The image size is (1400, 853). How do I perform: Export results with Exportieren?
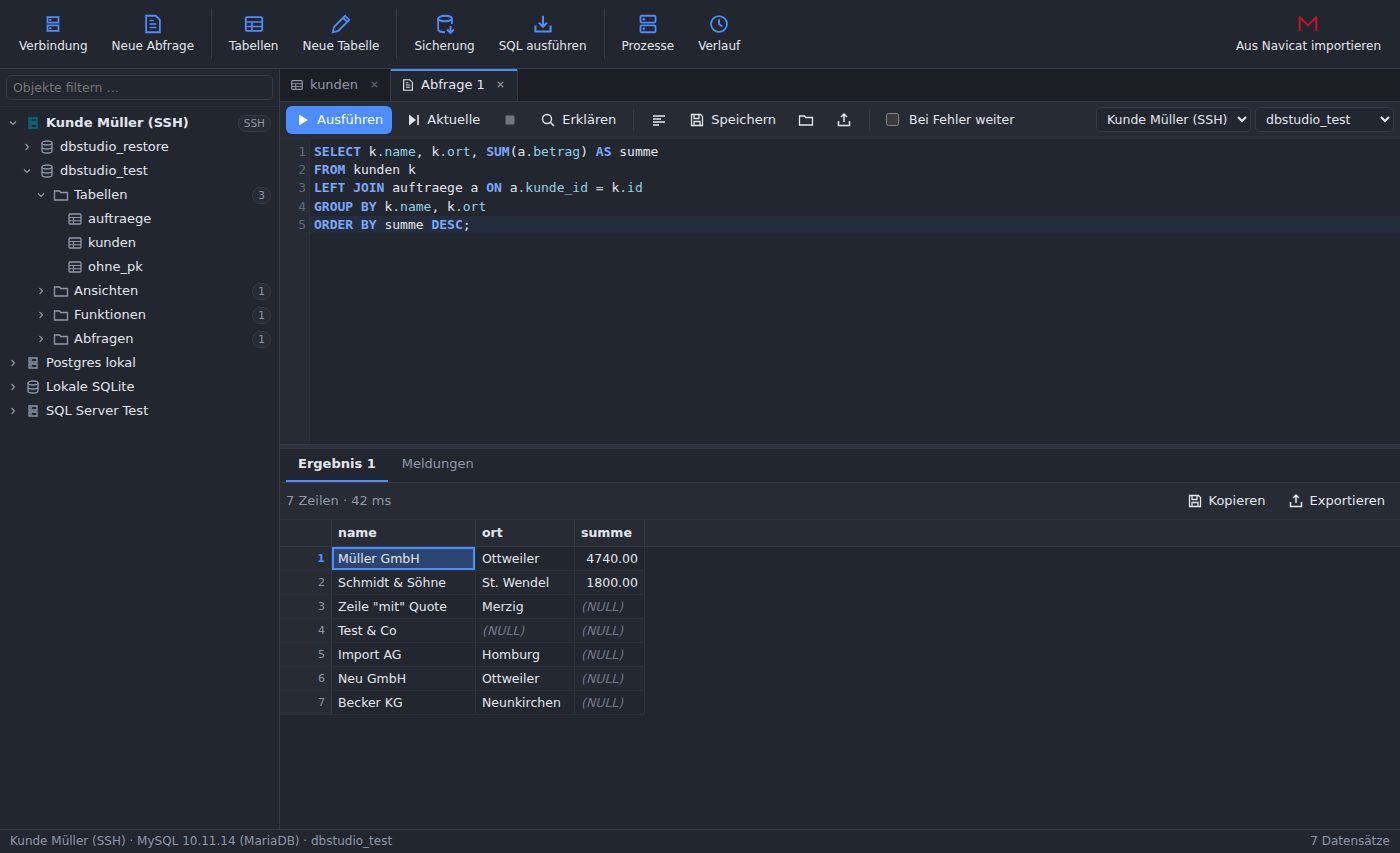pyautogui.click(x=1336, y=501)
